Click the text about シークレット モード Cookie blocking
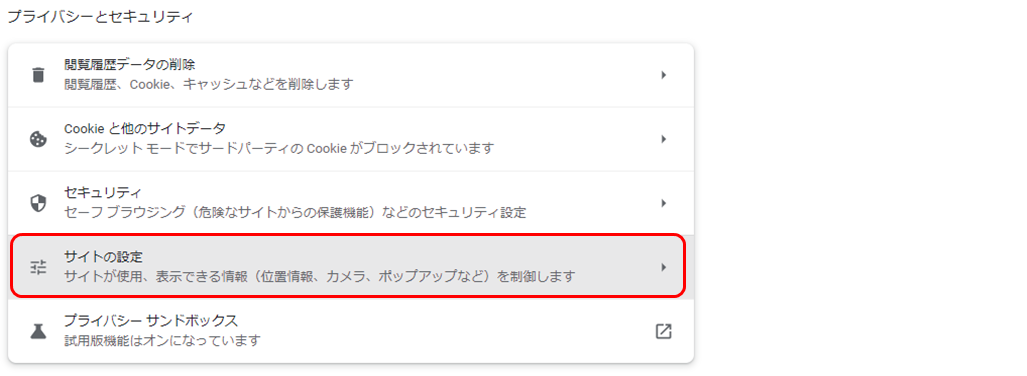The width and height of the screenshot is (1027, 376). (278, 149)
